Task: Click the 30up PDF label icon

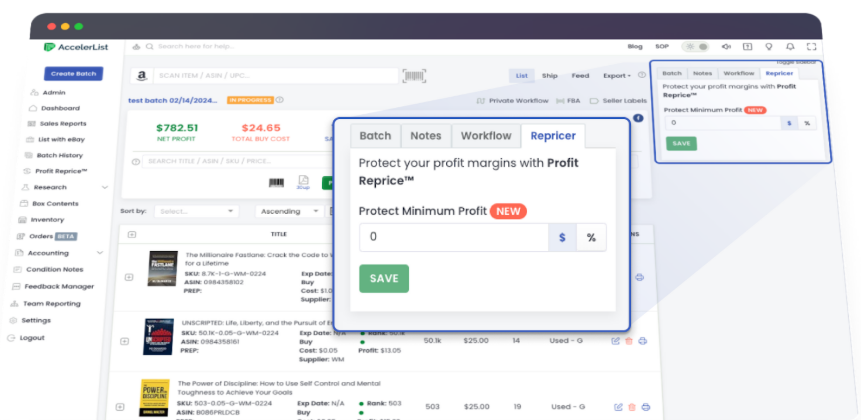Action: coord(303,183)
